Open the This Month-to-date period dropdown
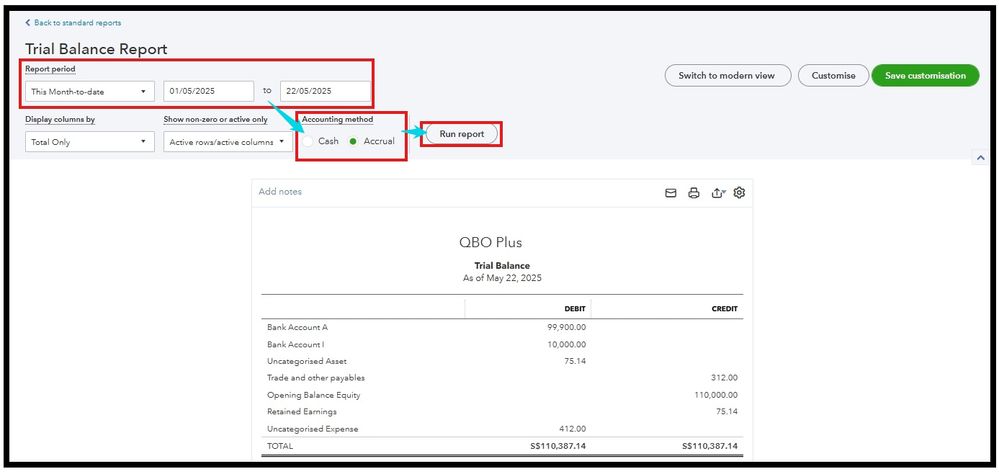 90,91
